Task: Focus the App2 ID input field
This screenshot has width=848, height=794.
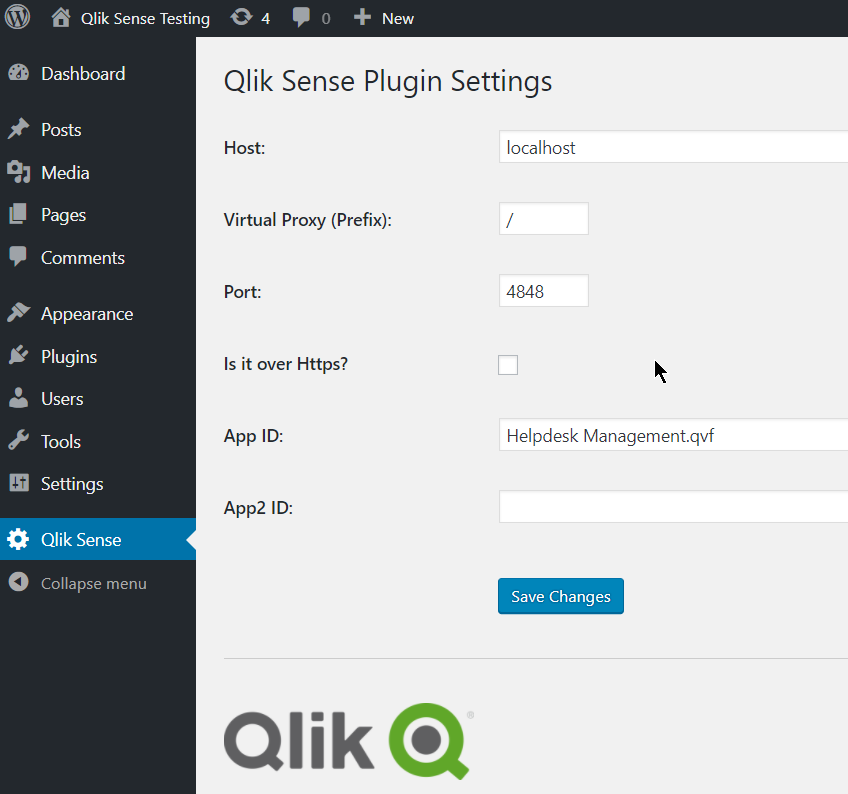Action: 672,507
